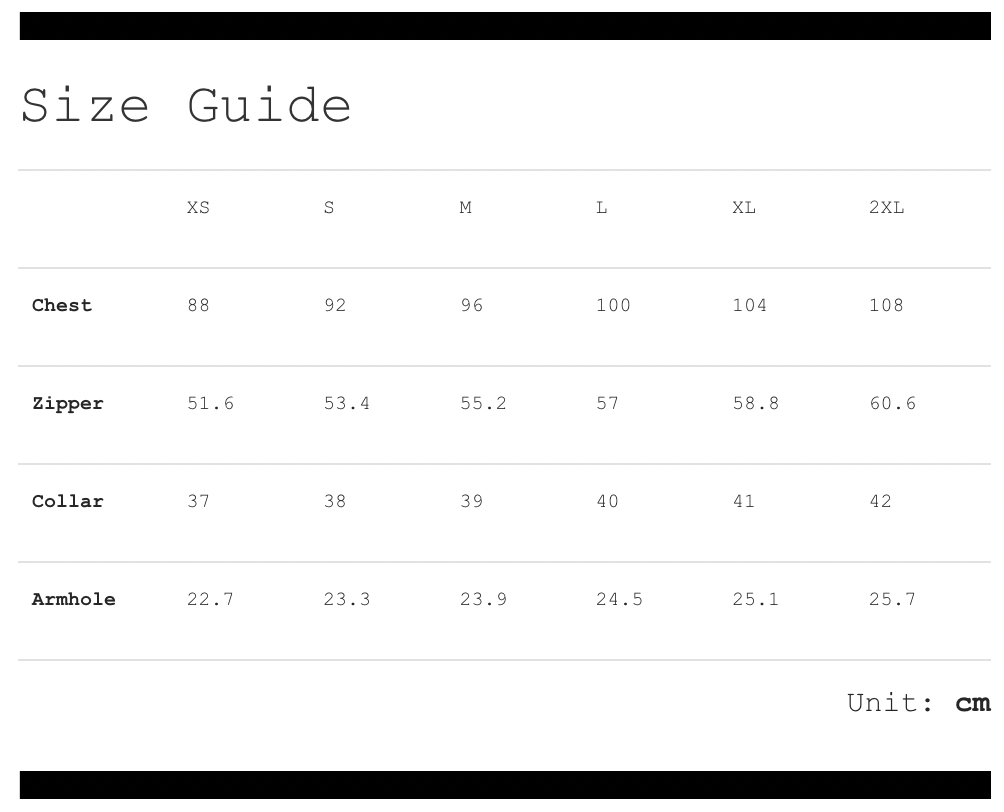Image resolution: width=1004 pixels, height=812 pixels.
Task: Click the M zipper value 55.2
Action: pos(483,404)
